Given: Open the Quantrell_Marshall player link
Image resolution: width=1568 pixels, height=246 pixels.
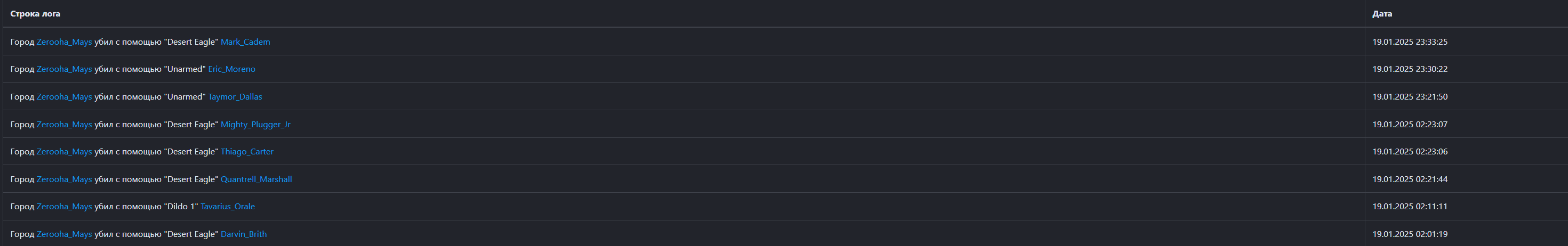Looking at the screenshot, I should coord(255,179).
